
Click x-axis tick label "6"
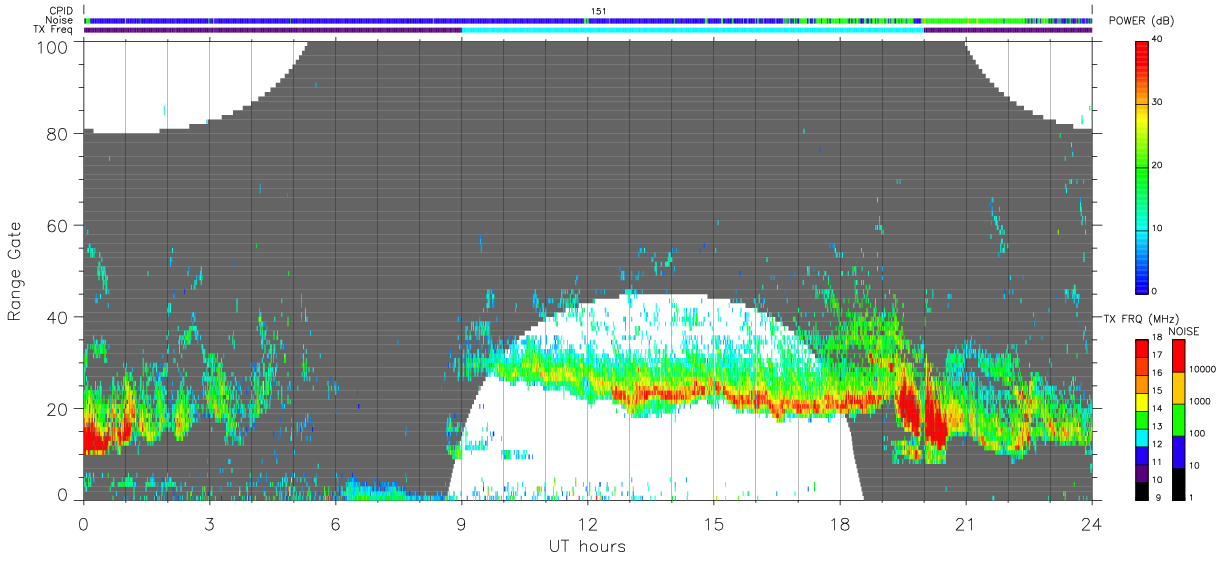(335, 524)
